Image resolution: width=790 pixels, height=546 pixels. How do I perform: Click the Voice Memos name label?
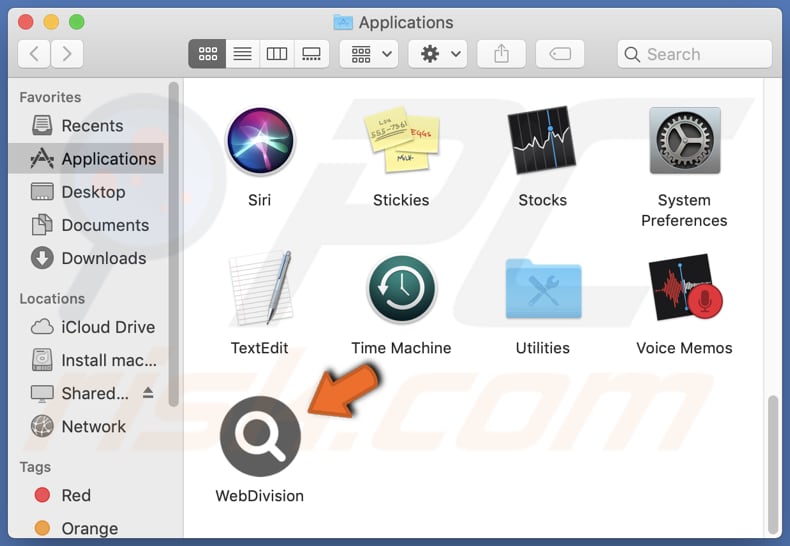(x=684, y=348)
